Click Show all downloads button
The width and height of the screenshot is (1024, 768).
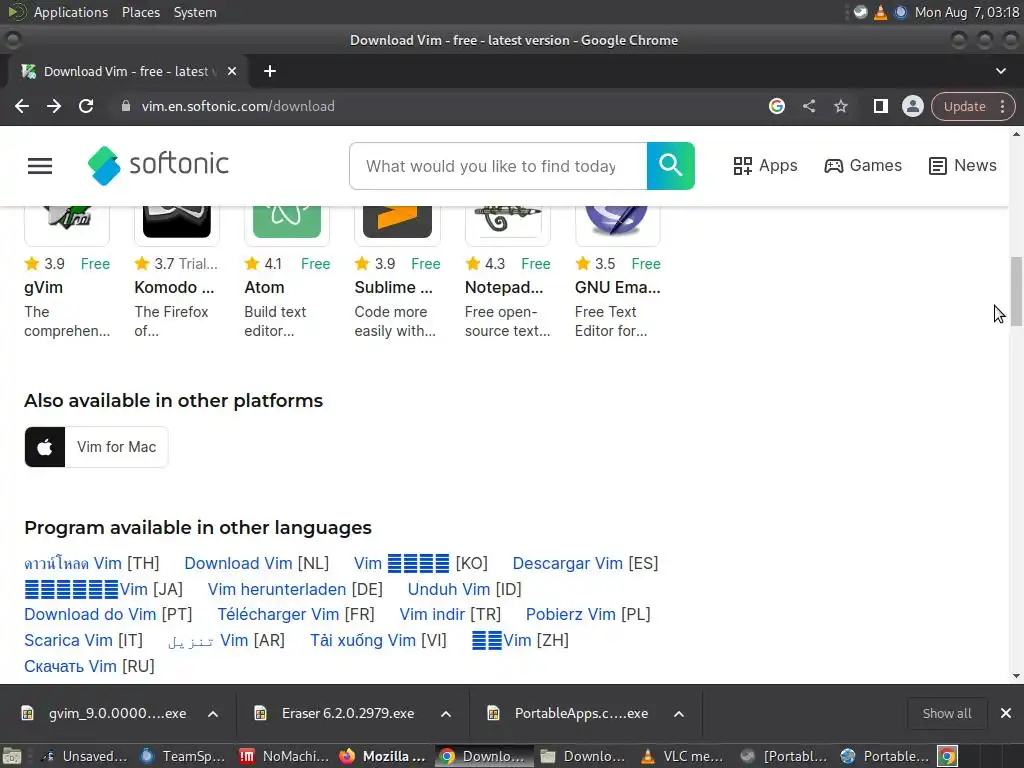(x=947, y=714)
